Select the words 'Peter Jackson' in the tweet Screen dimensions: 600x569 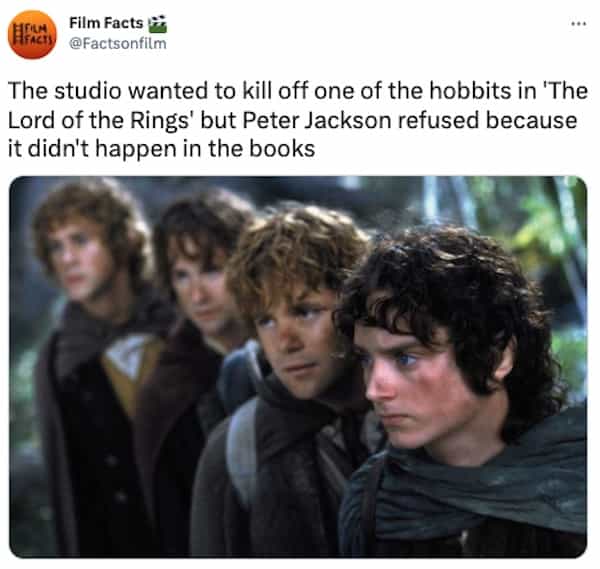click(317, 120)
